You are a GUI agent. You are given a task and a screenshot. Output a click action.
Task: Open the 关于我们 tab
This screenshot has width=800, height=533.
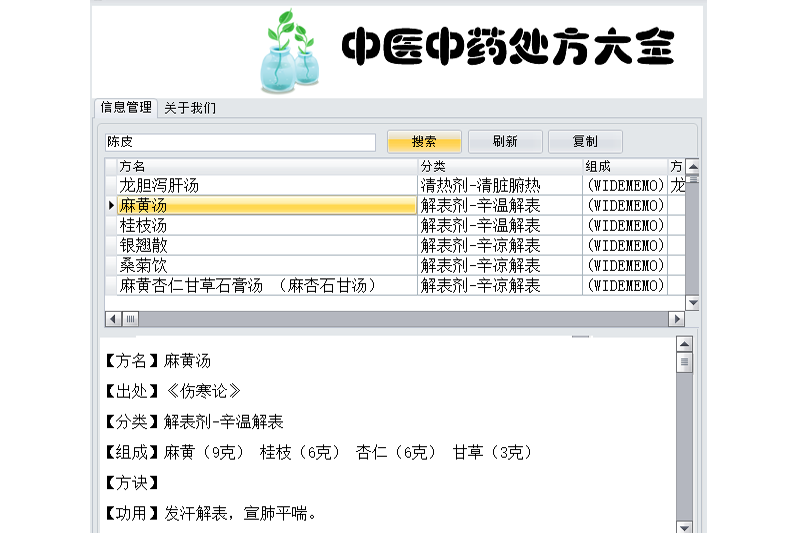click(x=190, y=108)
